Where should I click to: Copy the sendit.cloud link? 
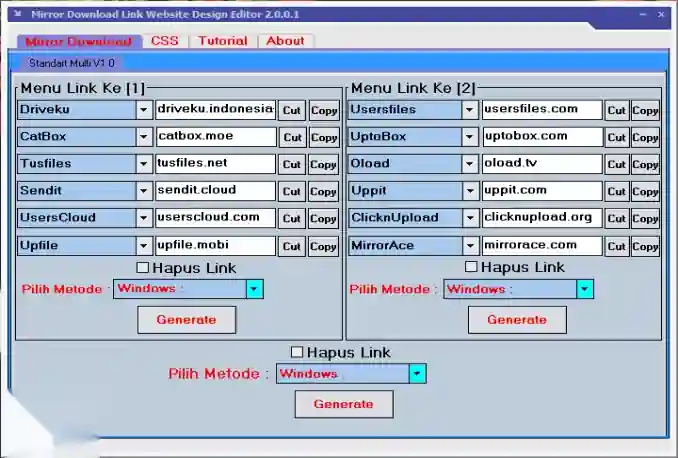coord(323,191)
